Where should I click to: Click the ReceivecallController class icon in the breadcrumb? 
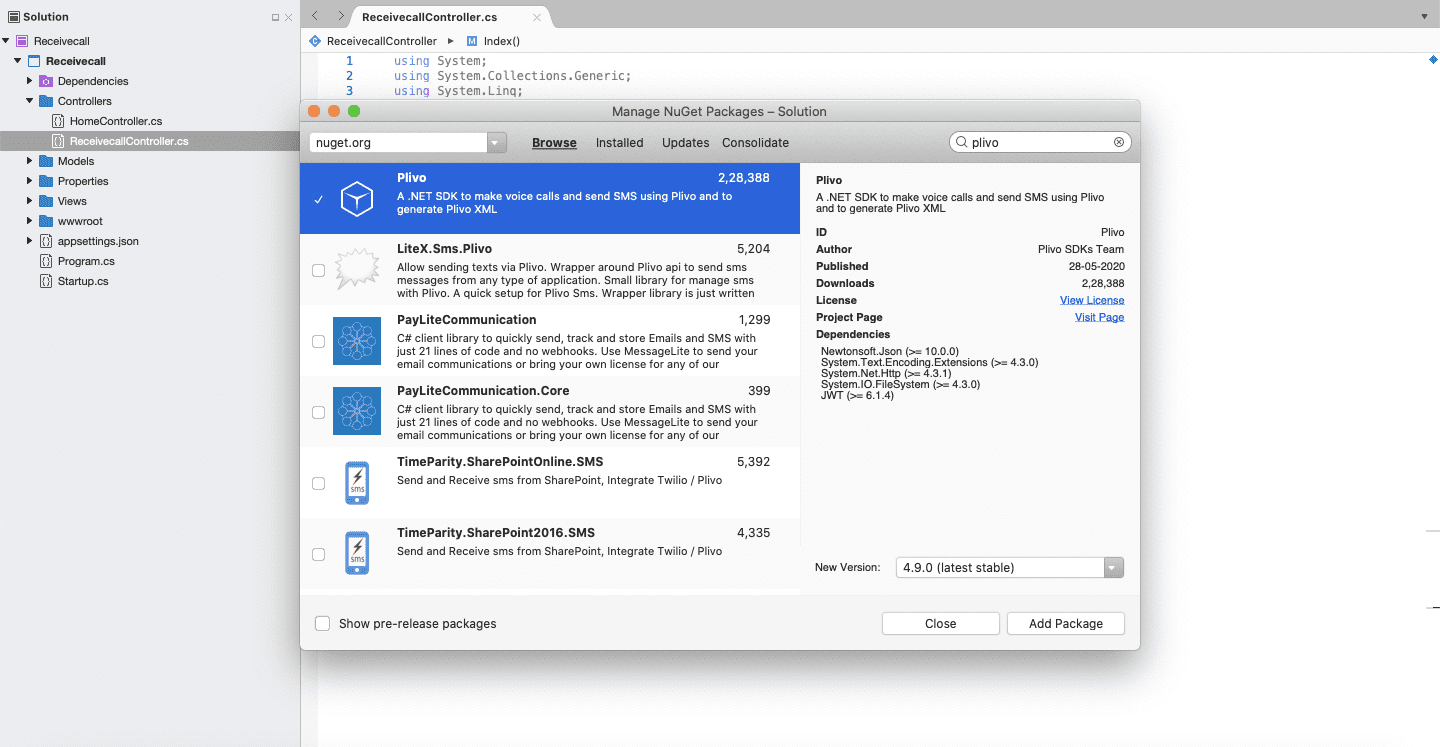[315, 41]
